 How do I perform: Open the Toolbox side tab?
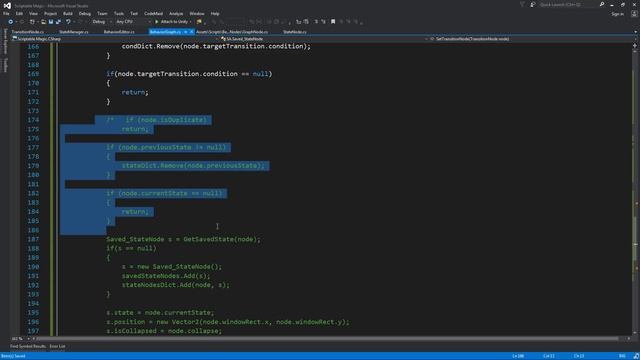click(5, 65)
